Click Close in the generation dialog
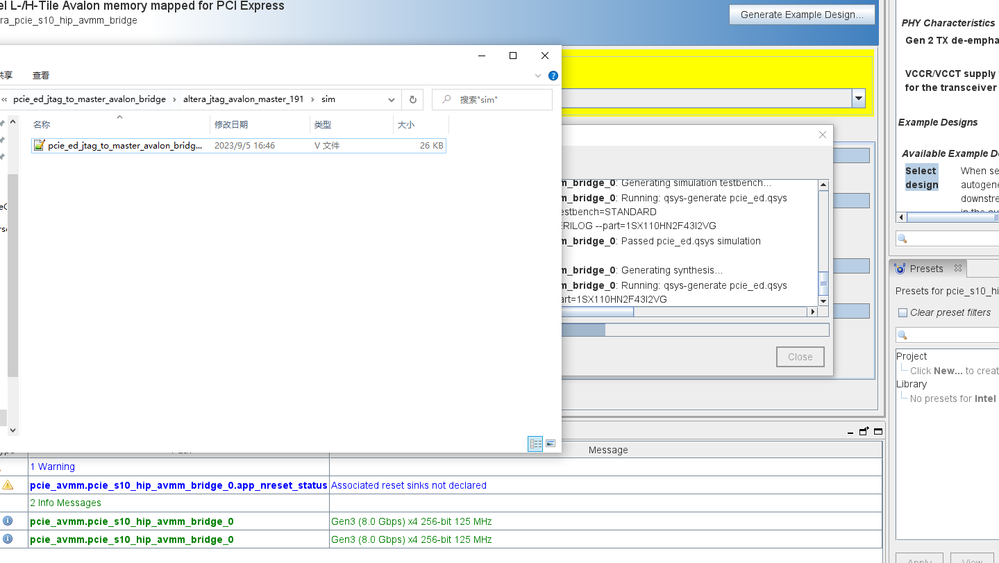 pyautogui.click(x=800, y=357)
